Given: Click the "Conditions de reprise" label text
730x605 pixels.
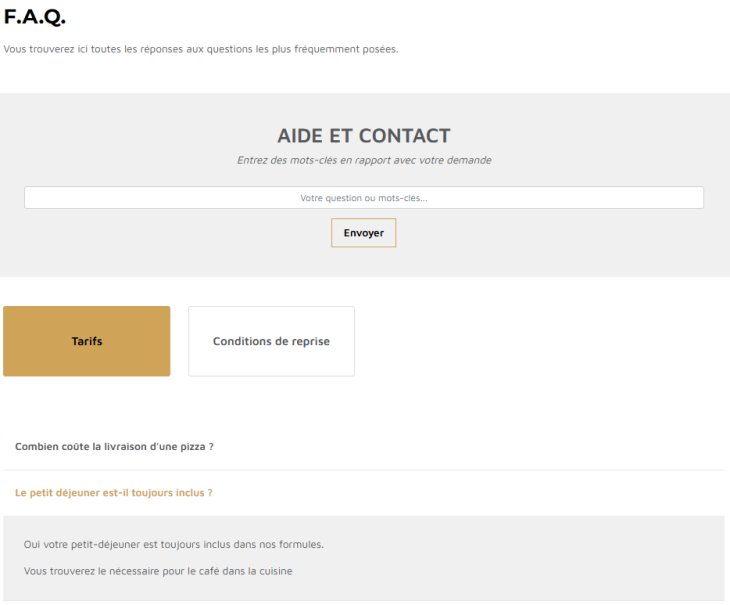Looking at the screenshot, I should [x=271, y=342].
